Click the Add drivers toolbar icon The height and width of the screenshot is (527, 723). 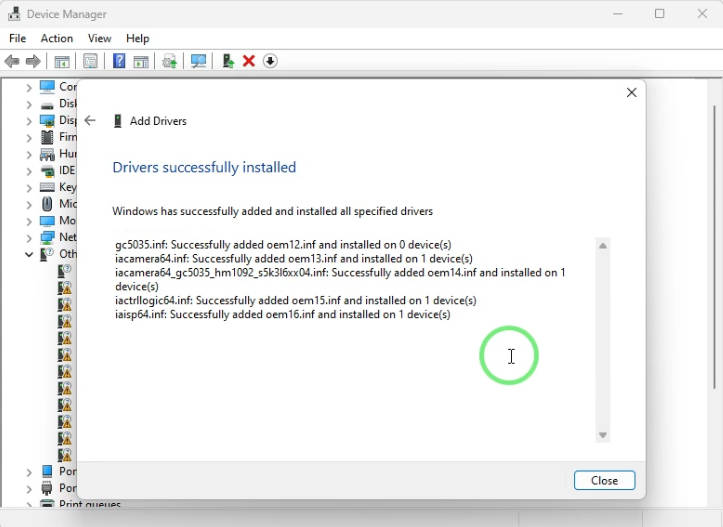[x=228, y=61]
